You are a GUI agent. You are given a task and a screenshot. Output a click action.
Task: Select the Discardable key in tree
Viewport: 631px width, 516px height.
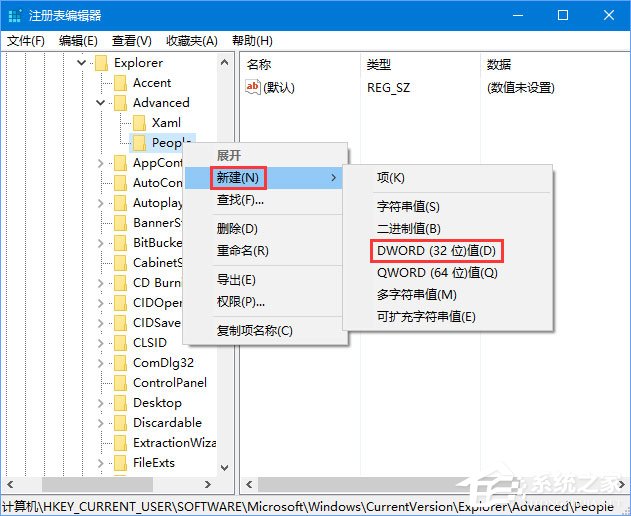pos(167,423)
